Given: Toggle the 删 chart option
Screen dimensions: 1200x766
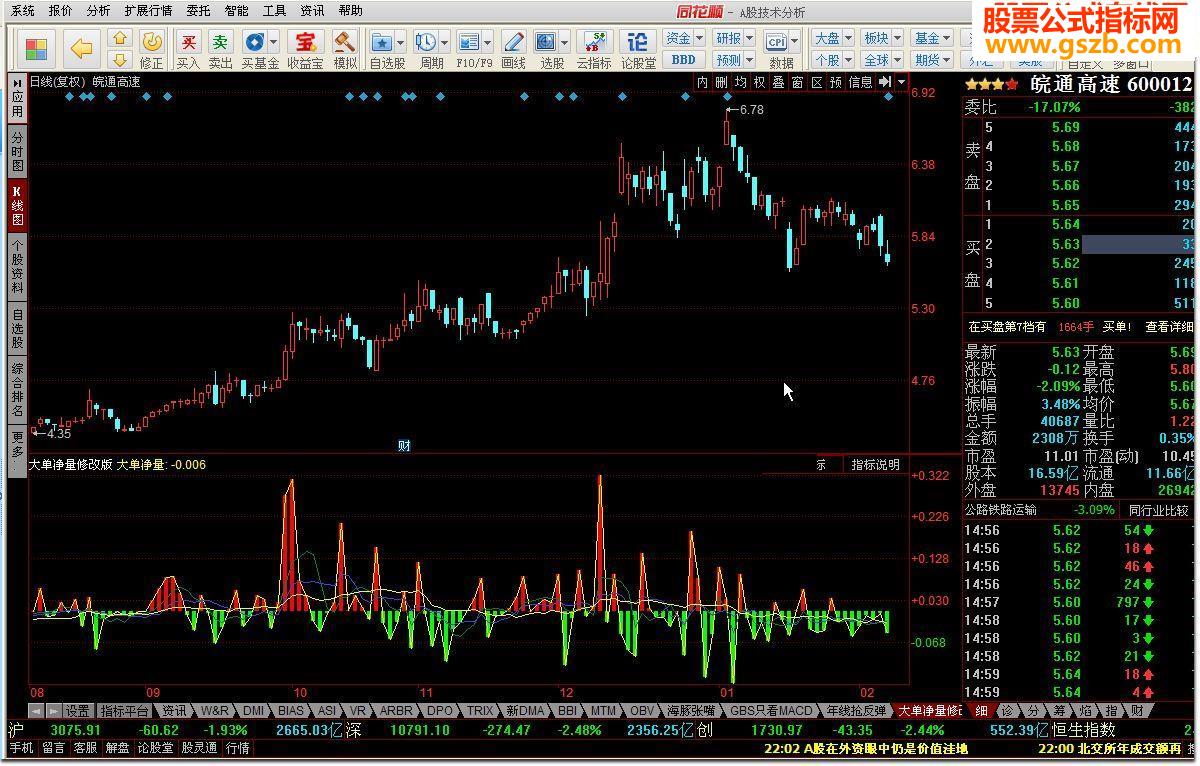Looking at the screenshot, I should (721, 82).
